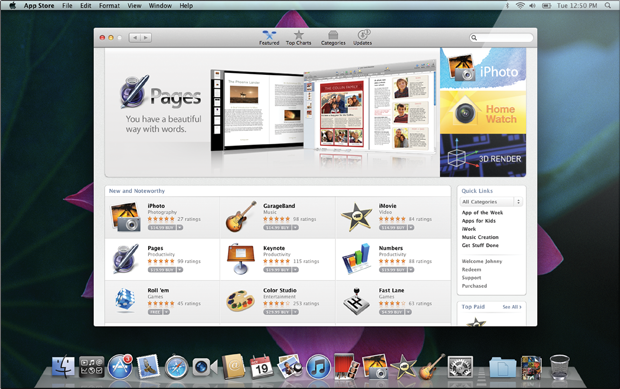Select the Featured toolbar icon
This screenshot has width=620, height=389.
[269, 38]
